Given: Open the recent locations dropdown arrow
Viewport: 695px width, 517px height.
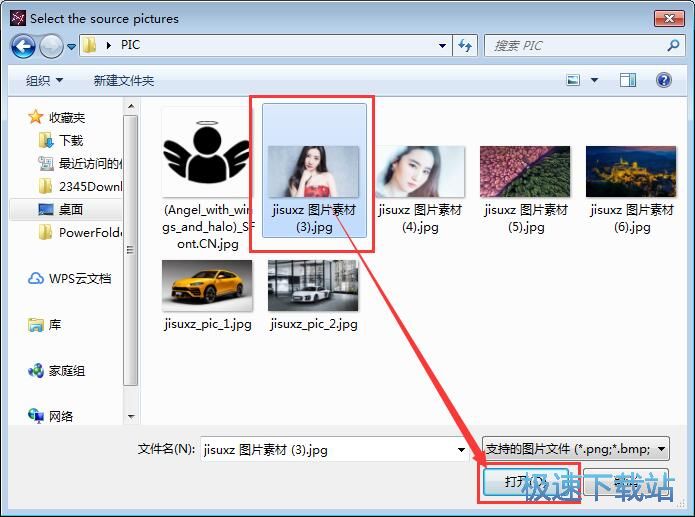Looking at the screenshot, I should tap(71, 46).
